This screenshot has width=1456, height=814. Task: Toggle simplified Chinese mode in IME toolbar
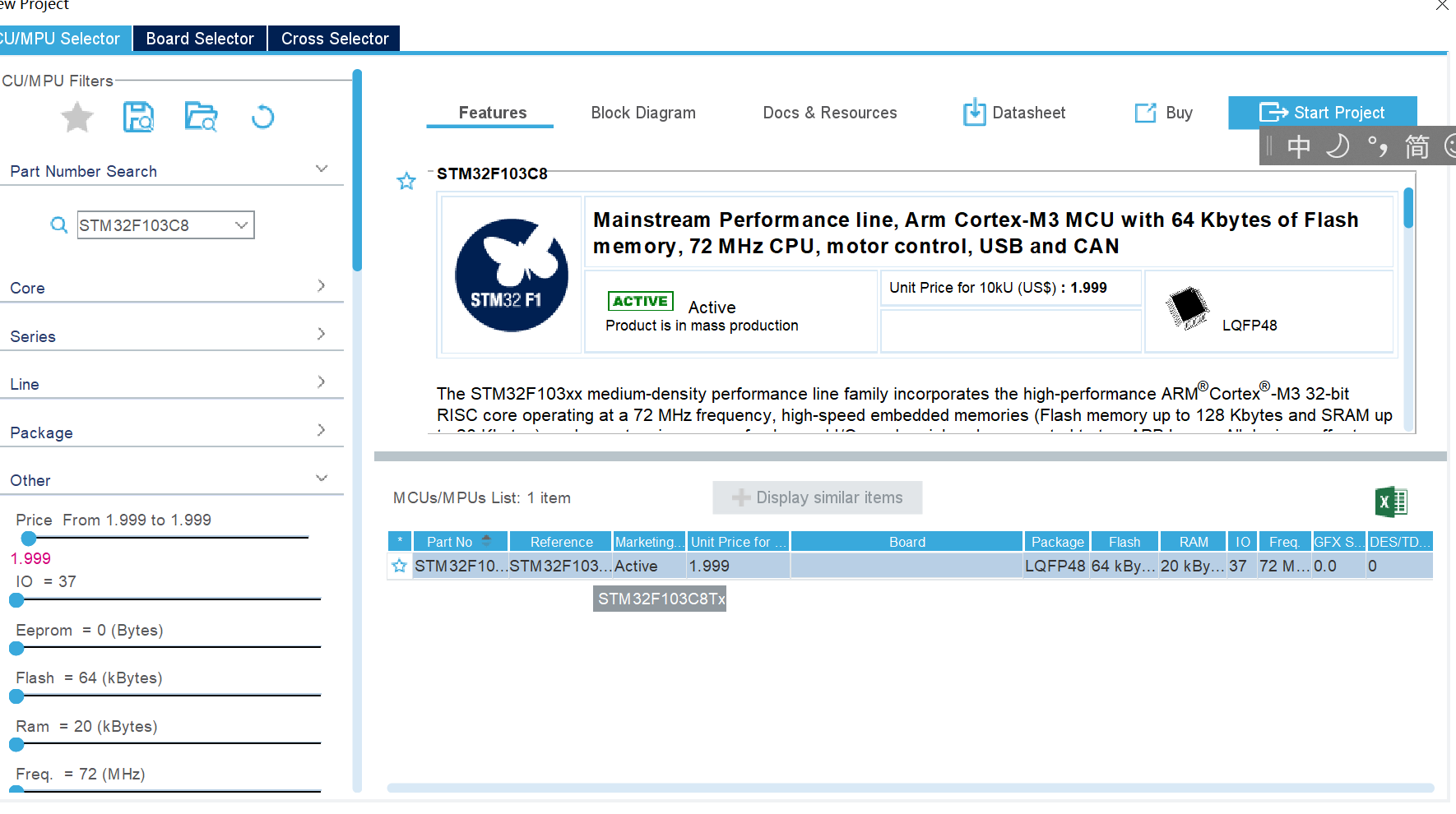click(1417, 146)
